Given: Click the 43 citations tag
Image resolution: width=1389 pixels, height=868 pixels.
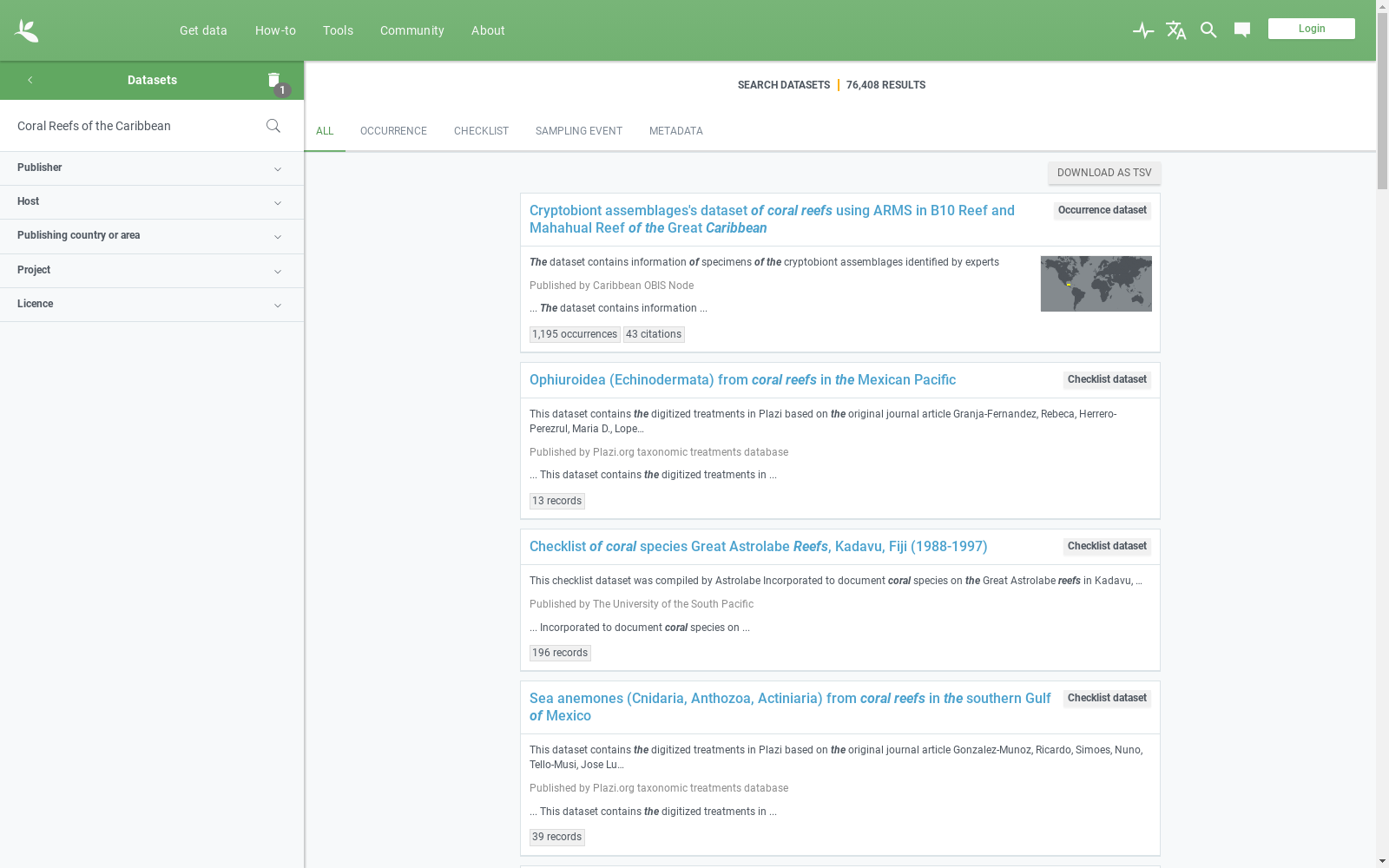Looking at the screenshot, I should pyautogui.click(x=654, y=334).
